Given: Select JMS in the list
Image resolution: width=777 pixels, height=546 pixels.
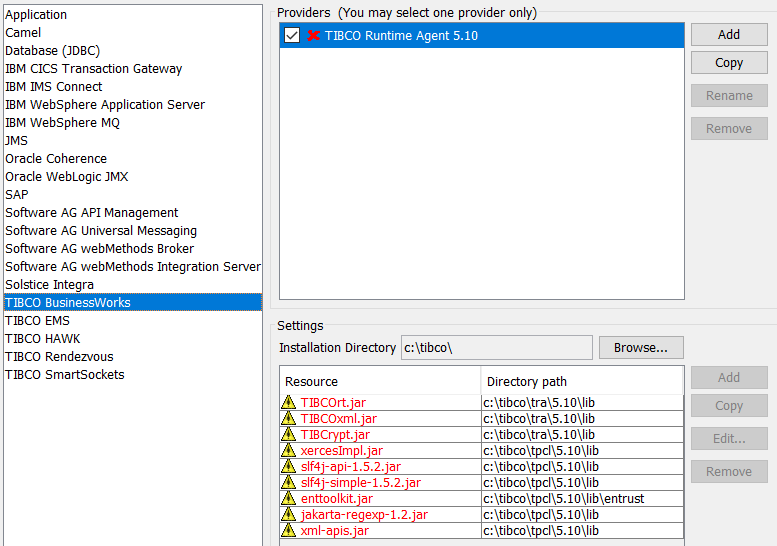Looking at the screenshot, I should click(133, 141).
